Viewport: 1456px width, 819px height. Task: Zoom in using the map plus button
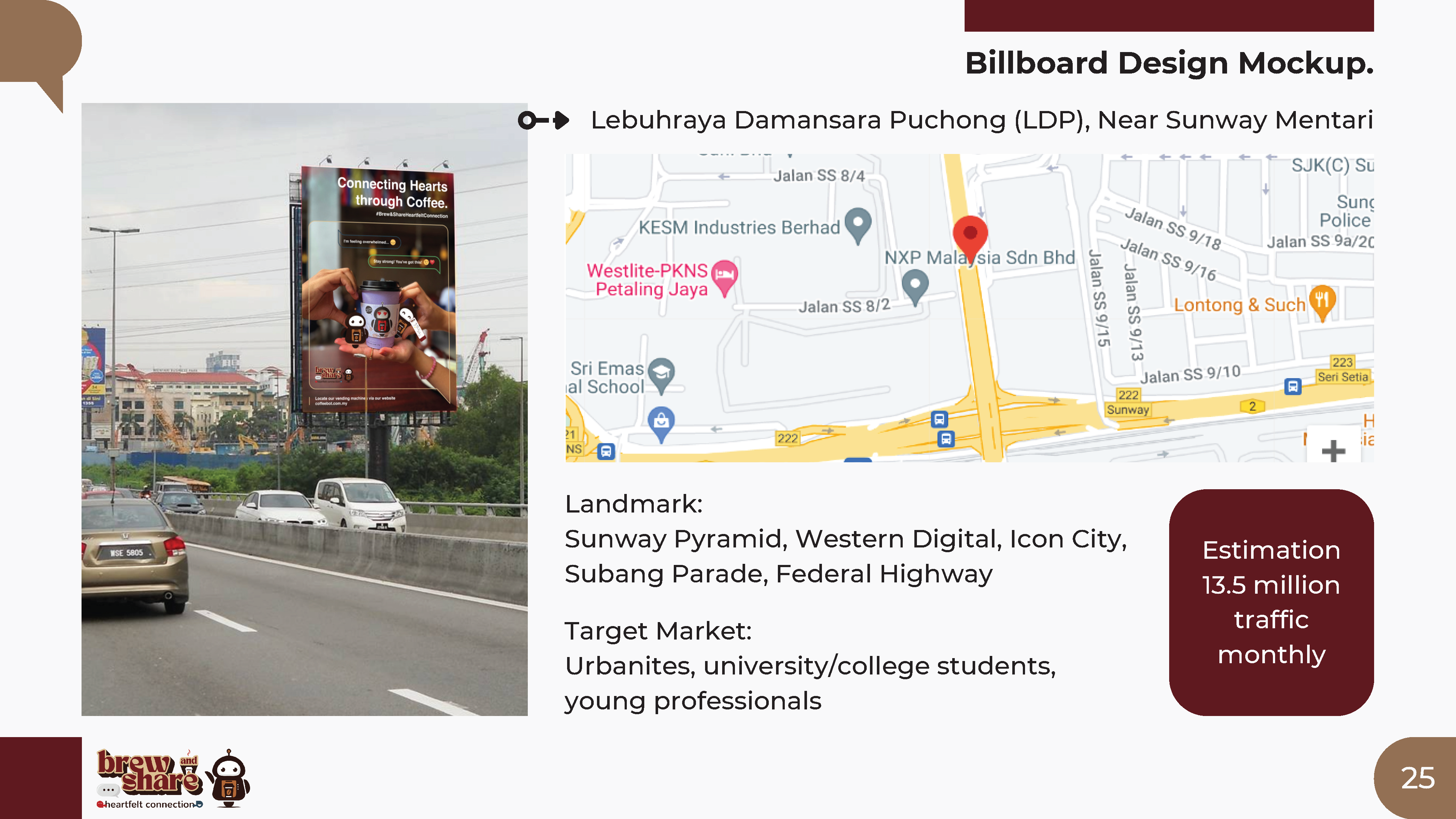coord(1333,451)
